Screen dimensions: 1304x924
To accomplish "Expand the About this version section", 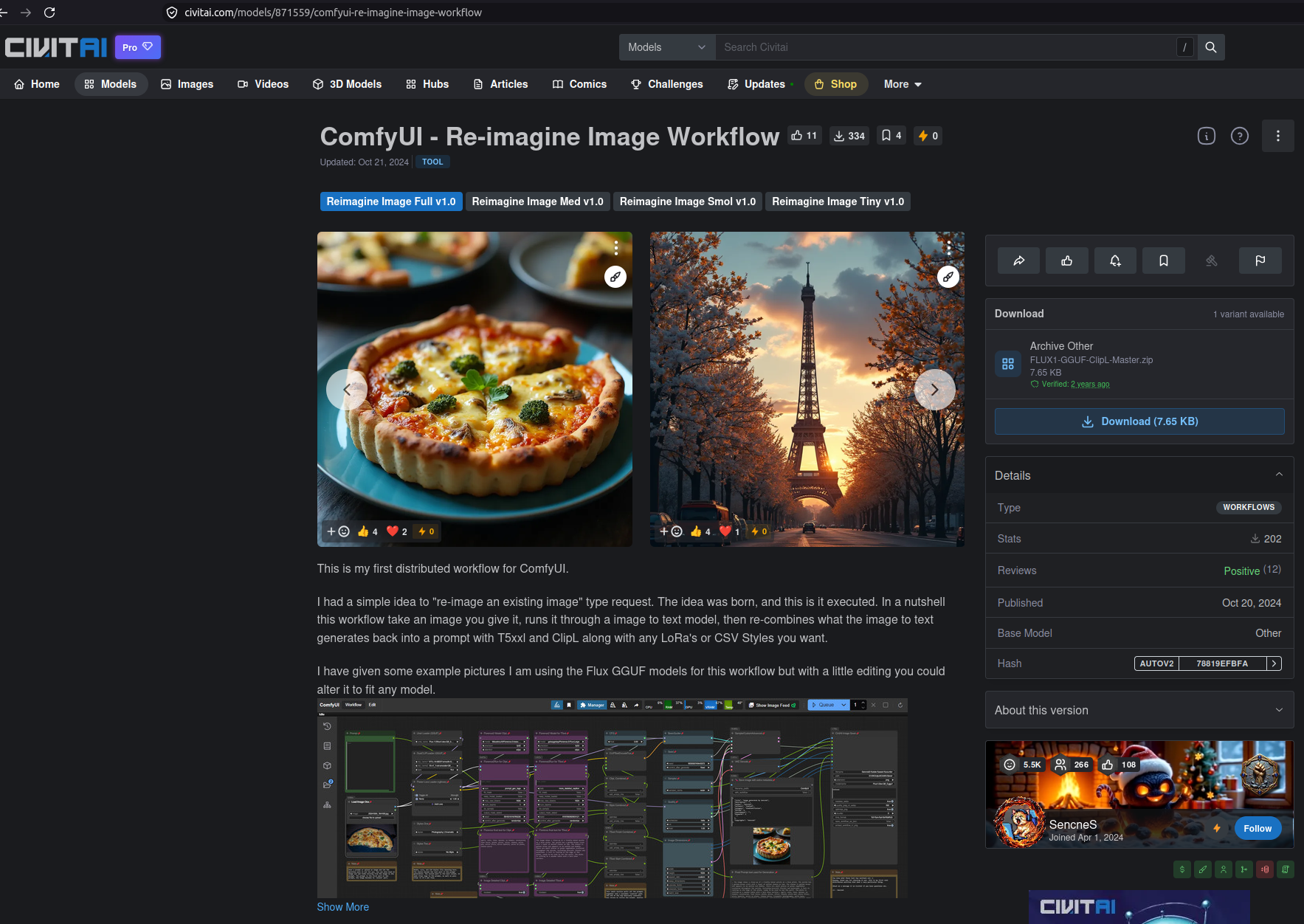I will [1139, 710].
